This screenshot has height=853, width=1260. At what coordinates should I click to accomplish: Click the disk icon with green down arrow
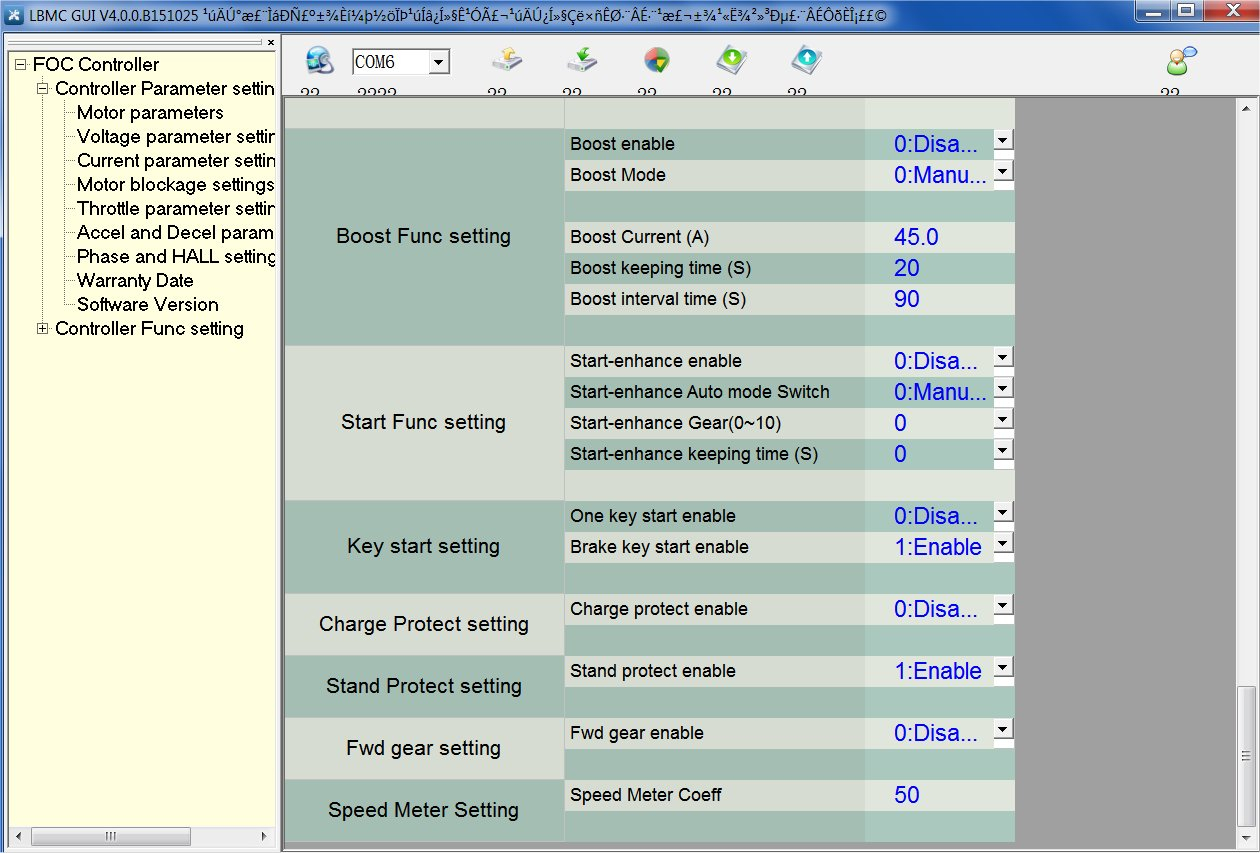coord(732,61)
